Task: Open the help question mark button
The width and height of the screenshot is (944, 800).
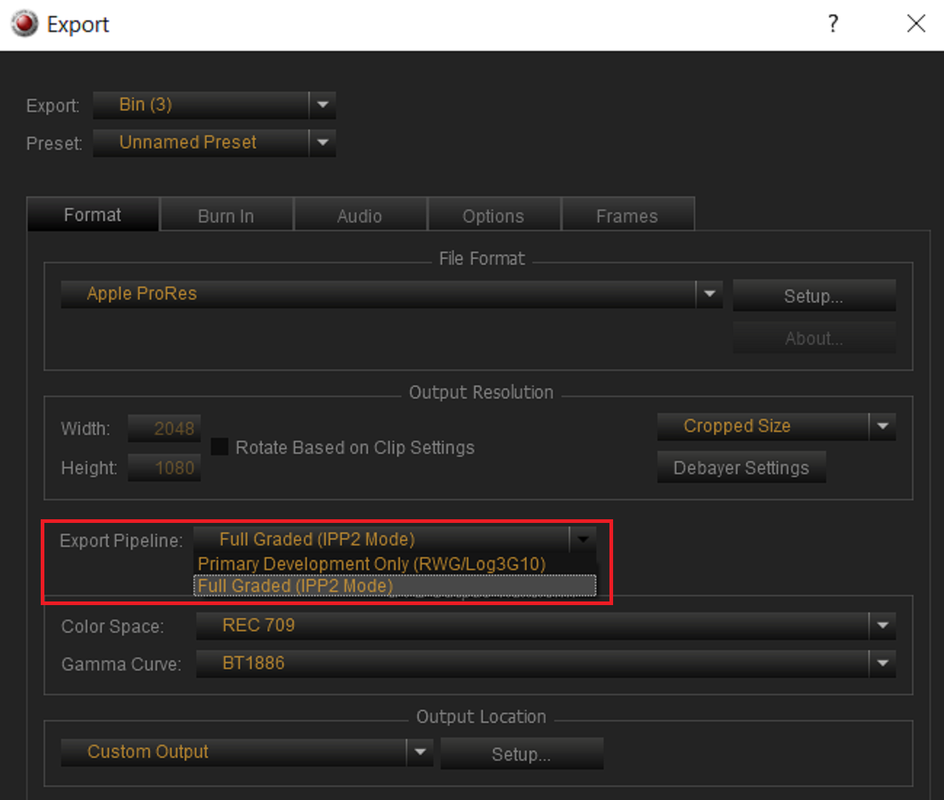Action: pos(833,24)
